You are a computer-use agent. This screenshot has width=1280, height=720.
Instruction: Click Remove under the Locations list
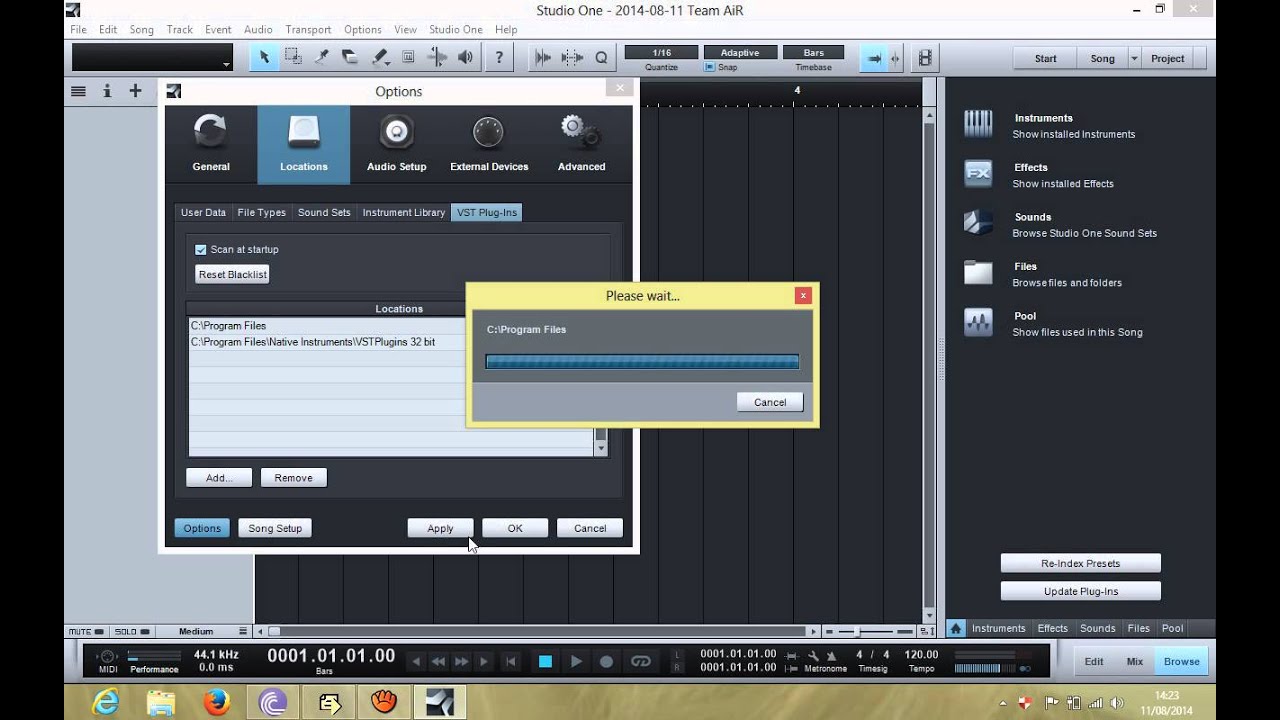(x=293, y=477)
